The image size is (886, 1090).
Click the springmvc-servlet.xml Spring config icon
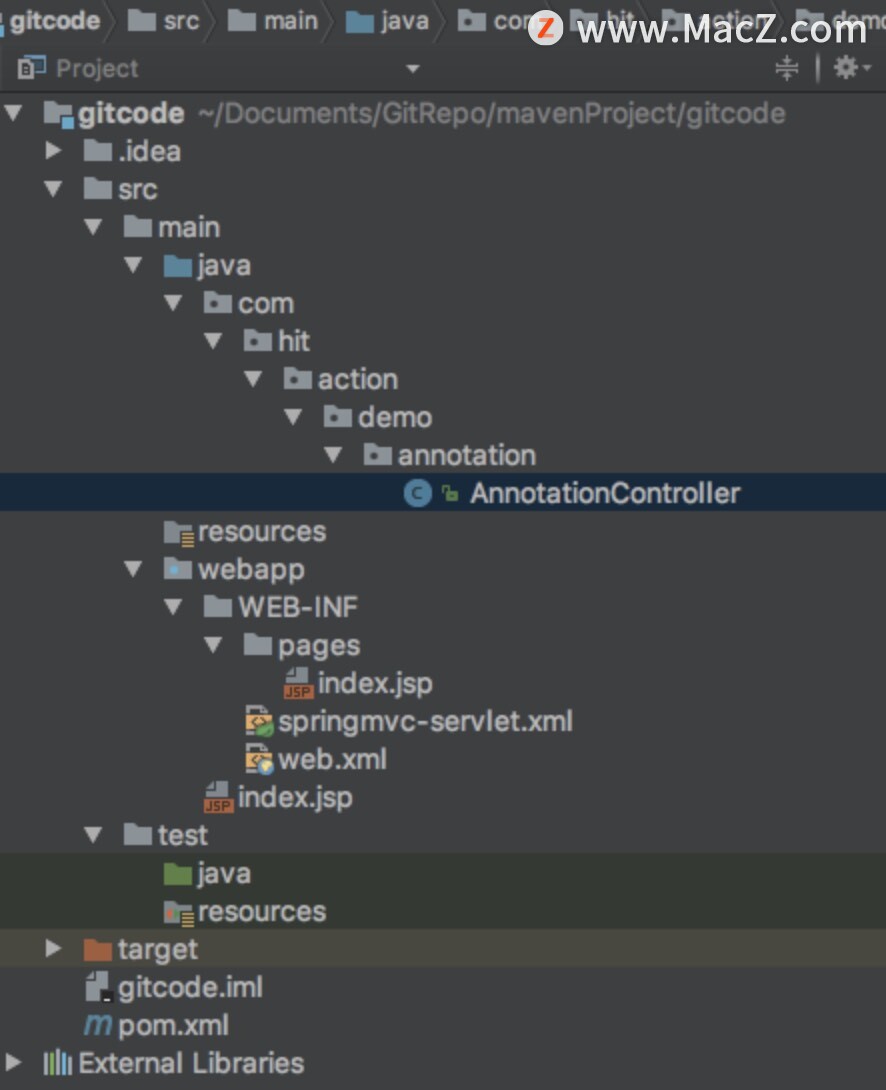pyautogui.click(x=259, y=721)
